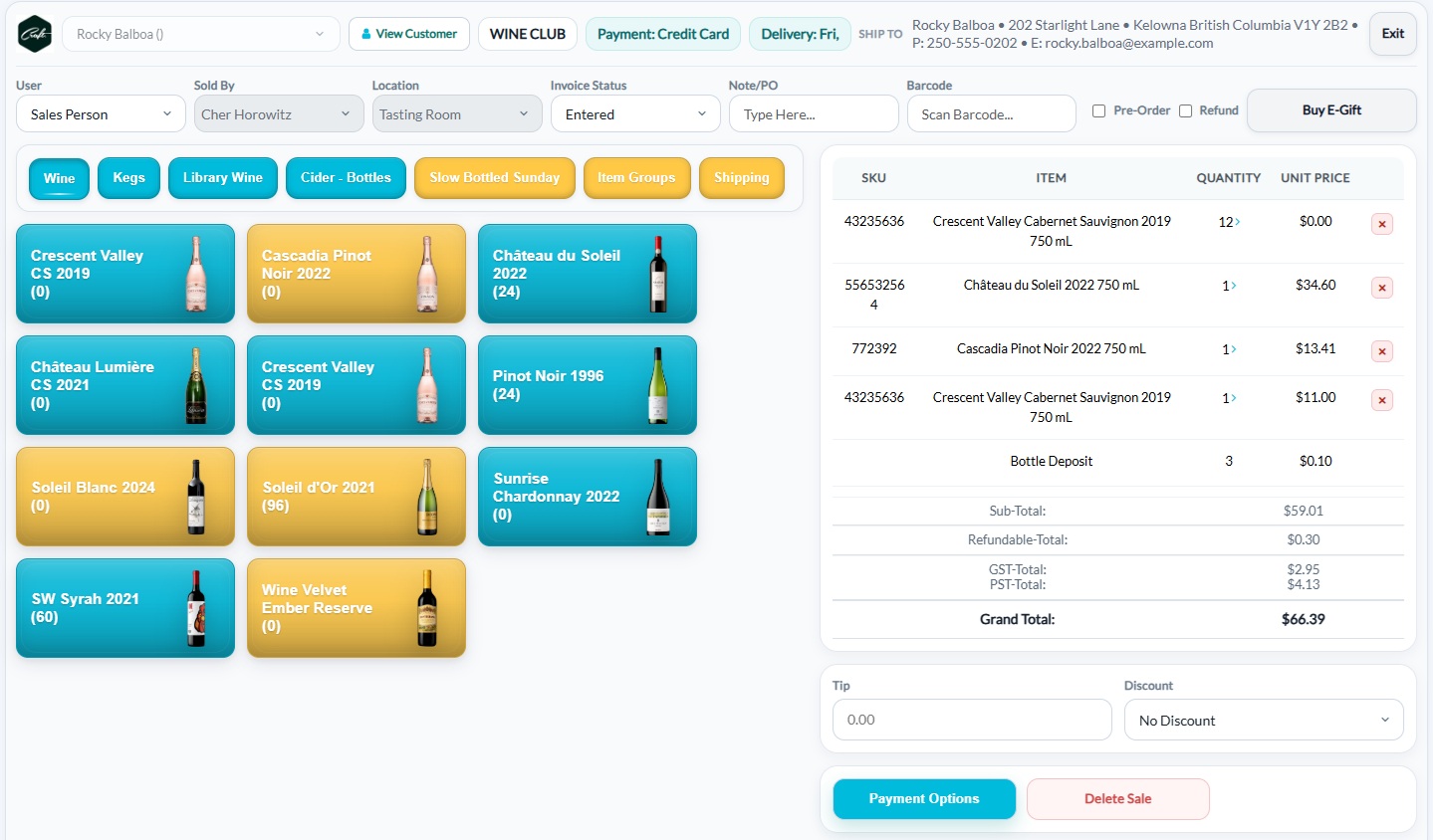Switch to the Item Groups tab
Viewport: 1433px width, 840px height.
[x=637, y=178]
